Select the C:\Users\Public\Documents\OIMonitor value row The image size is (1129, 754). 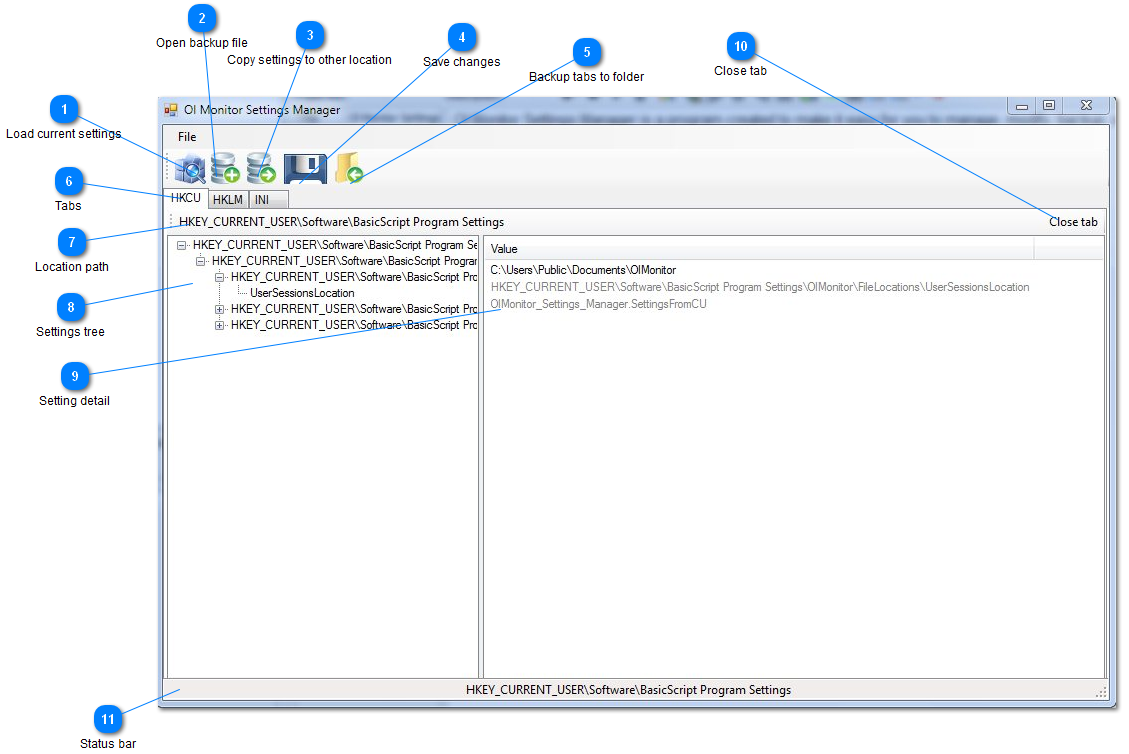[x=583, y=270]
